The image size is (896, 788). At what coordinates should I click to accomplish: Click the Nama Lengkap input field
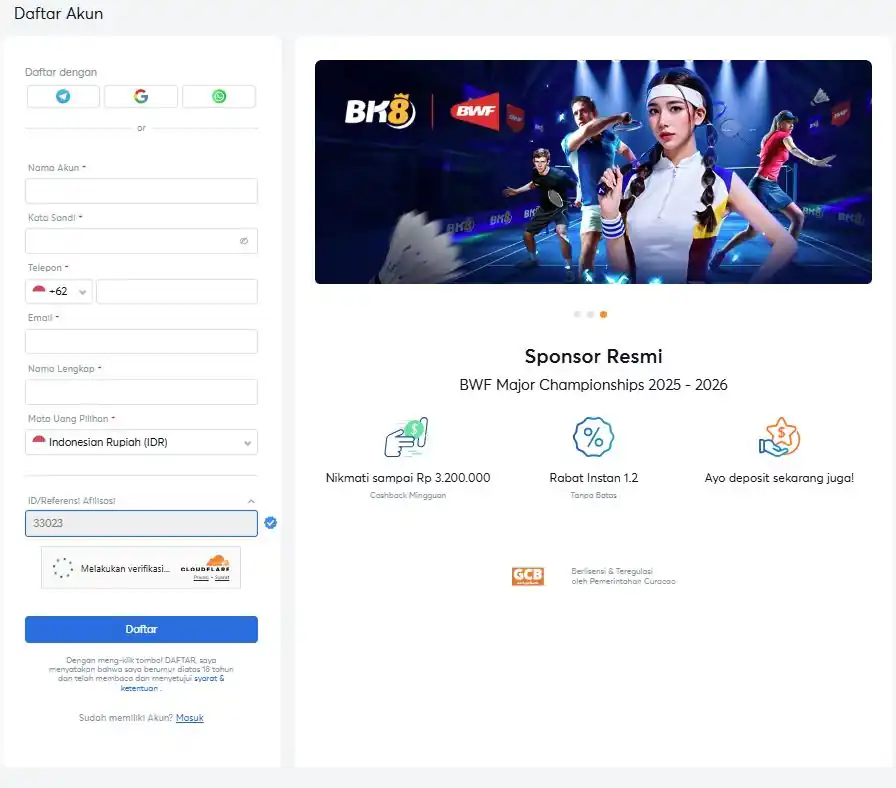point(141,391)
